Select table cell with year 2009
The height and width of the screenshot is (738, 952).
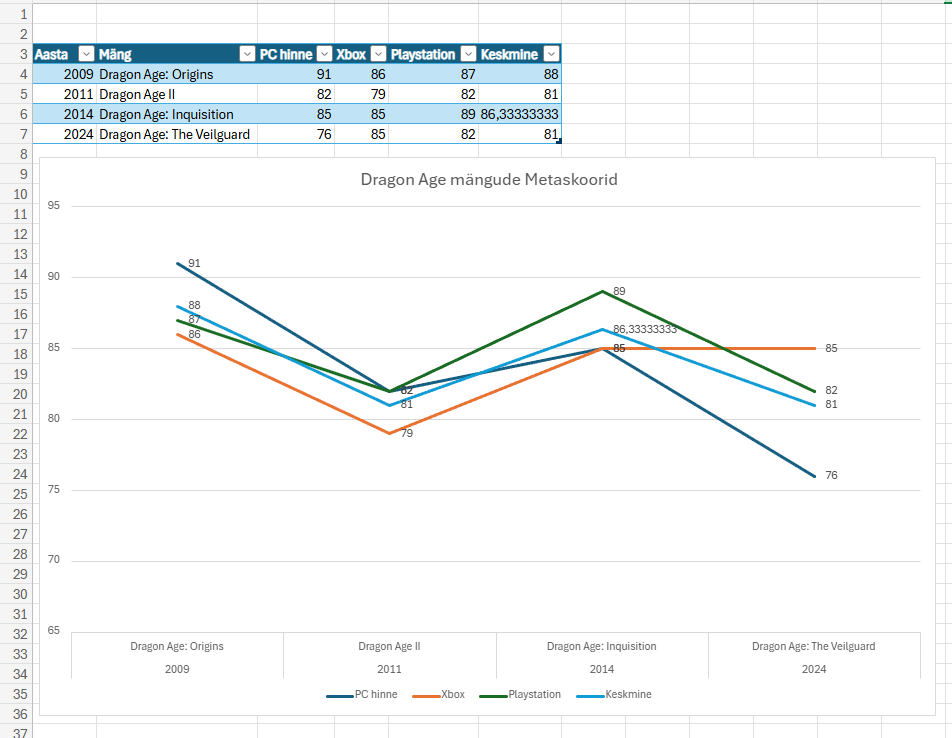pyautogui.click(x=64, y=74)
